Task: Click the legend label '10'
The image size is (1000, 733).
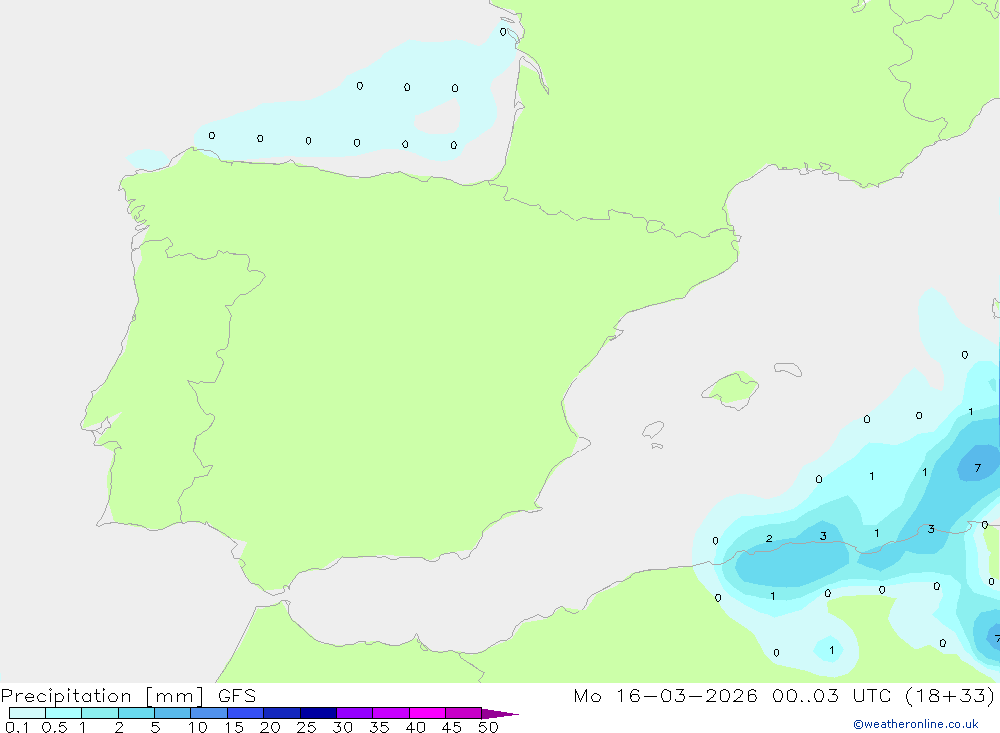Action: click(x=198, y=727)
